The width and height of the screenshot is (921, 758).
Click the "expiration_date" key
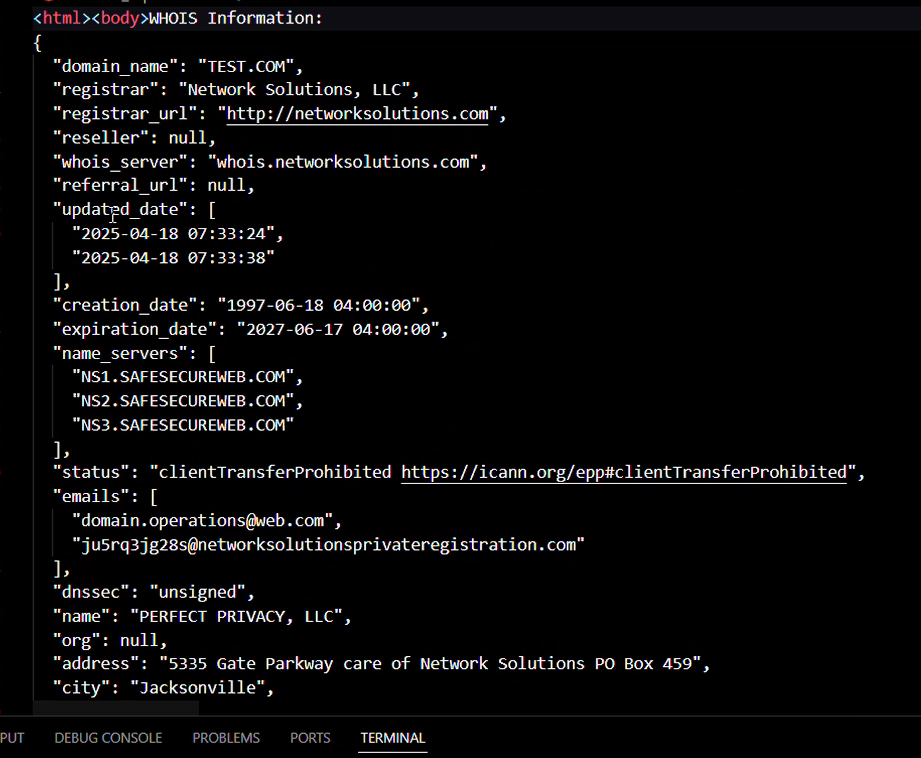click(x=135, y=329)
